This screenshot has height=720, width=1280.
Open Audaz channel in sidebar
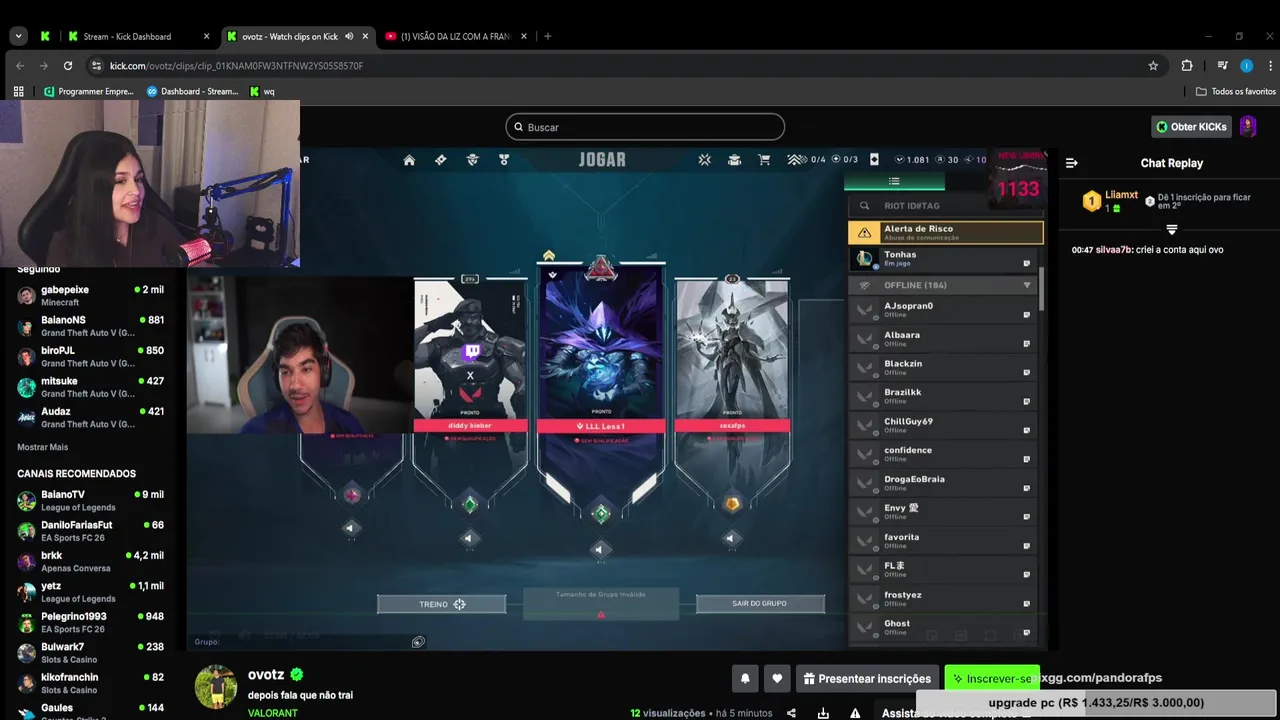click(90, 417)
